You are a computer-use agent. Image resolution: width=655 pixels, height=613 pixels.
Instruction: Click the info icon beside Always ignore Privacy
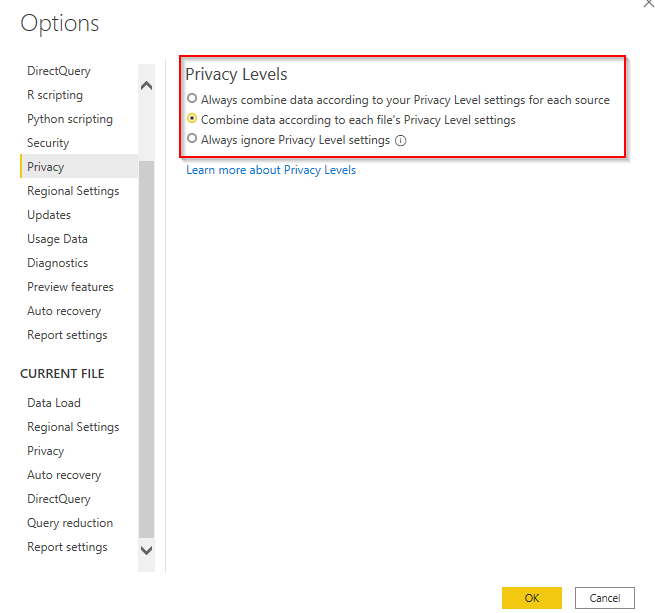click(x=400, y=141)
